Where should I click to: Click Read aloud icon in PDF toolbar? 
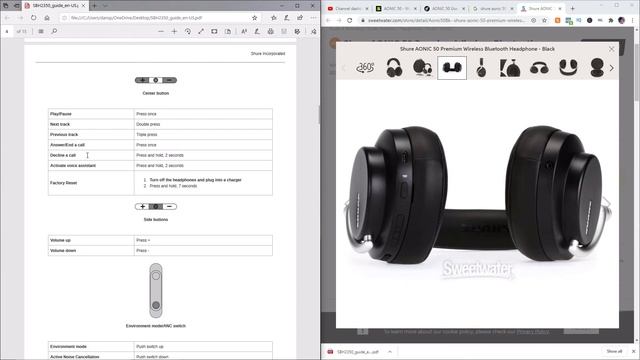pos(244,31)
